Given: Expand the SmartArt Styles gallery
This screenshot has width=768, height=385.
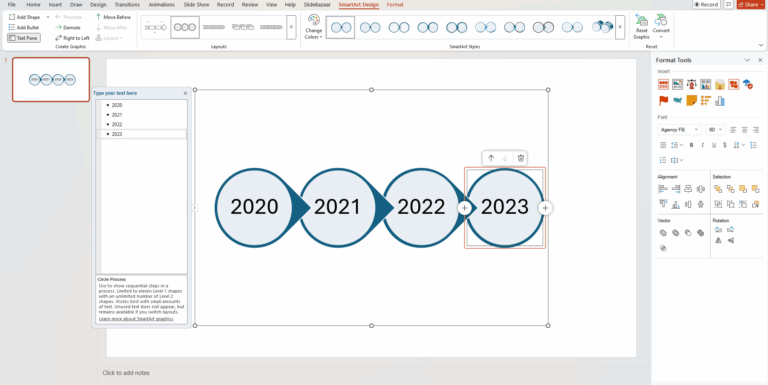Looking at the screenshot, I should 620,27.
